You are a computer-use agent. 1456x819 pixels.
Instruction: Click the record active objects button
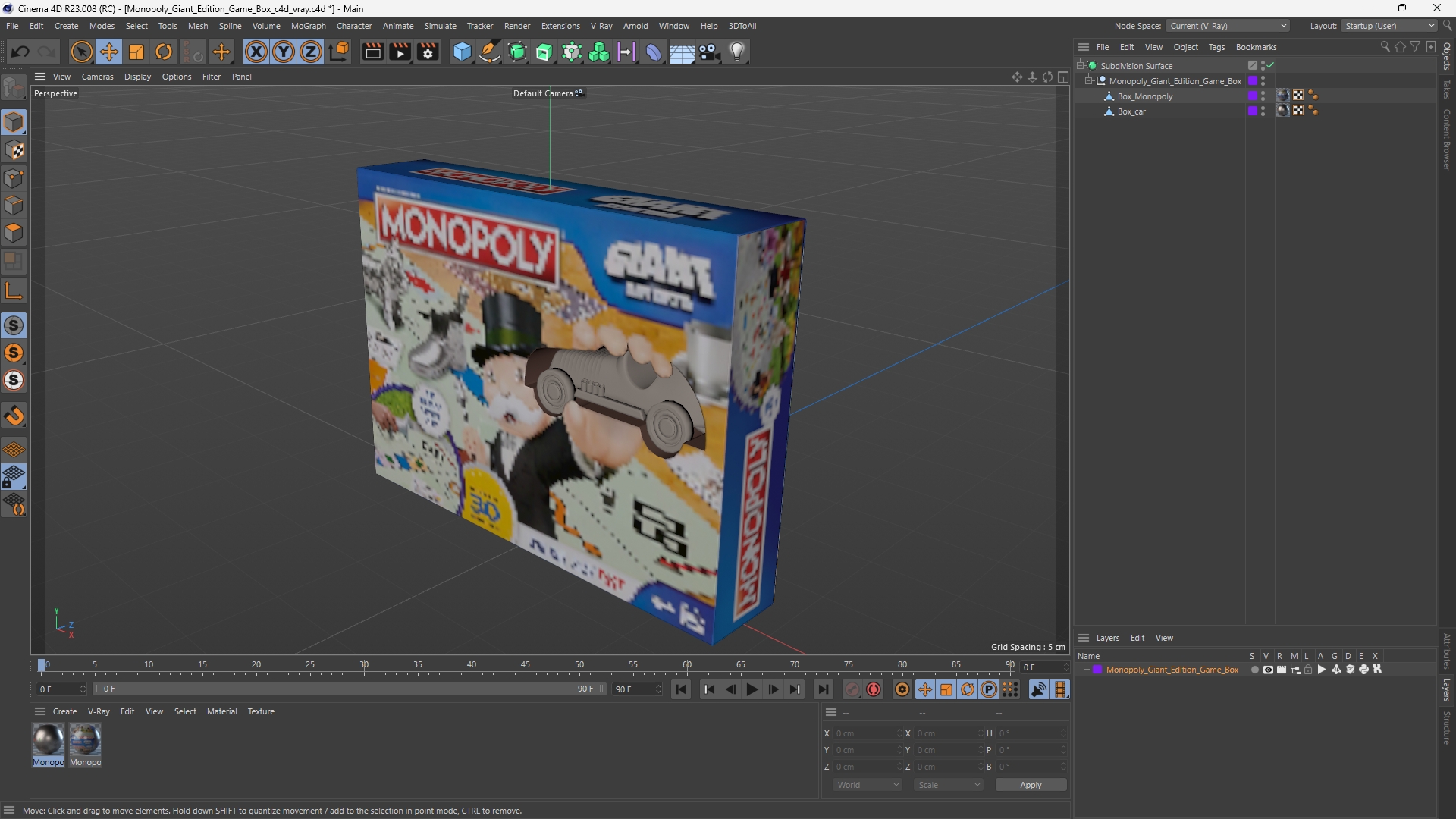tap(852, 689)
